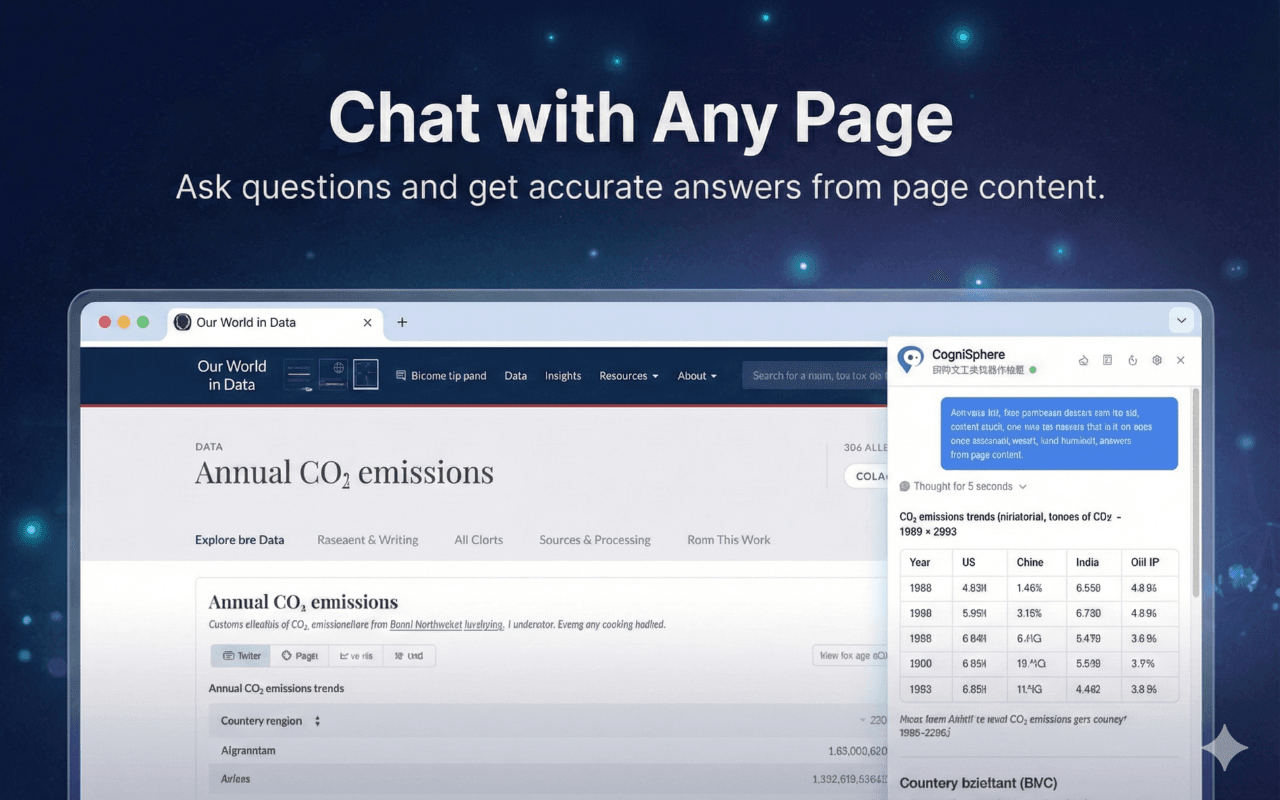This screenshot has height=800, width=1280.
Task: Click the Chine column header in CogniSphere table
Action: [1037, 562]
